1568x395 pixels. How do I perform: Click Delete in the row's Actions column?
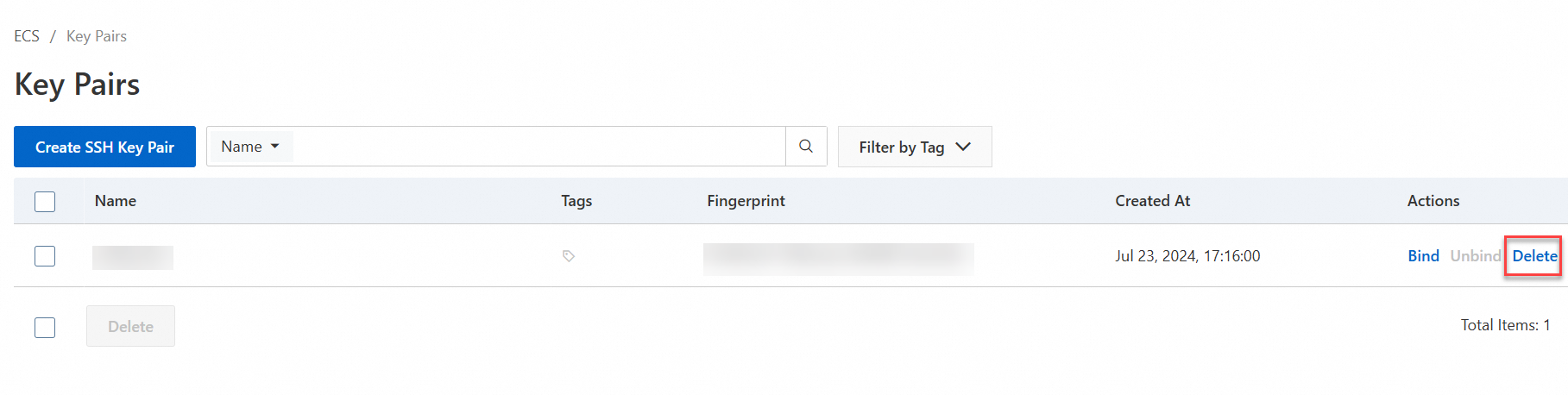(1534, 256)
